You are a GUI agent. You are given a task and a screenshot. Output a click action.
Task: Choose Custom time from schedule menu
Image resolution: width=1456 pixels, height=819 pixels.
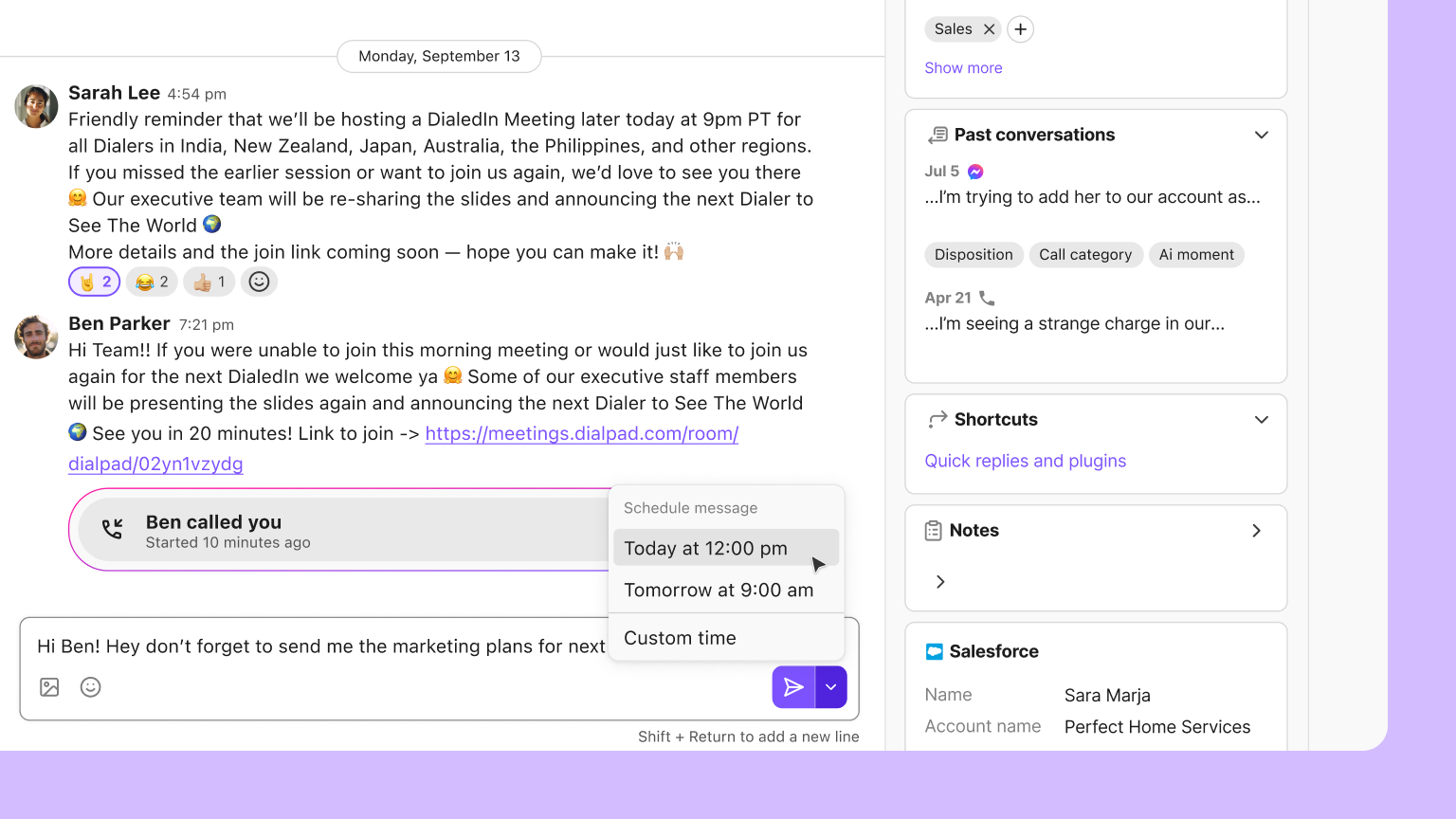(x=680, y=637)
